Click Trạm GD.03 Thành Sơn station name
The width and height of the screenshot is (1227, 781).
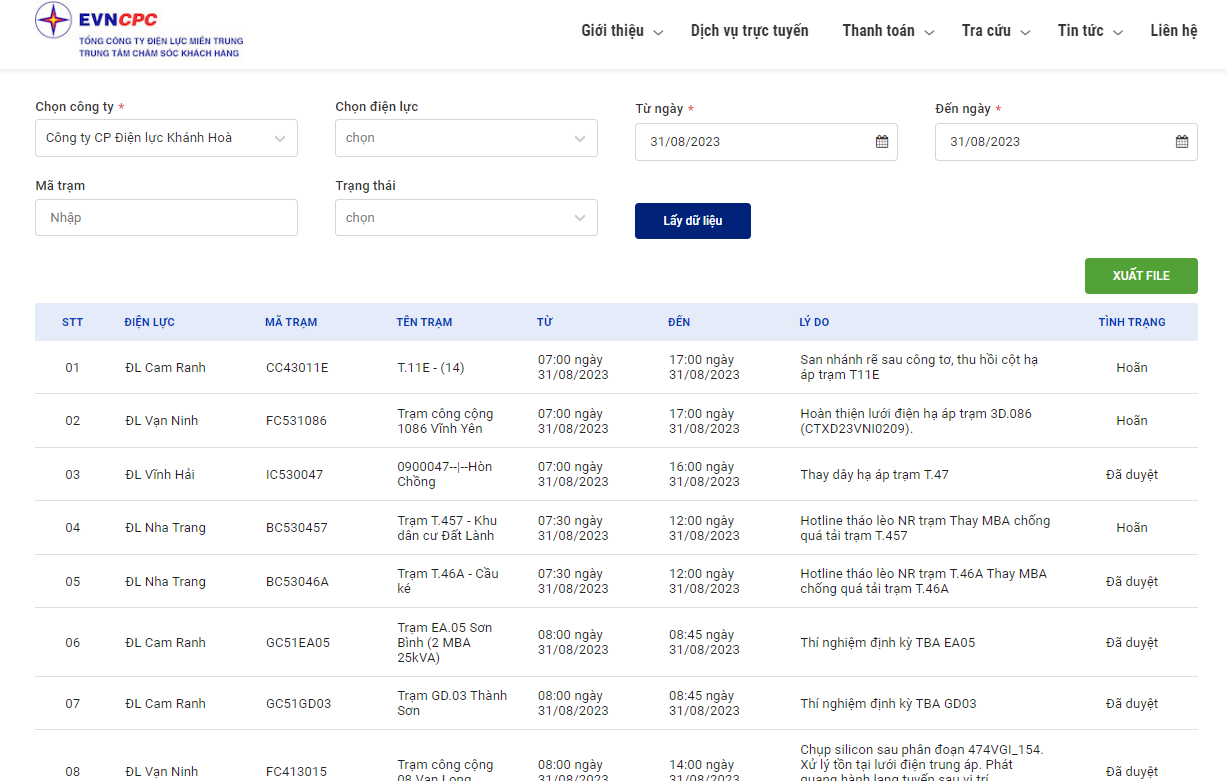pos(452,704)
